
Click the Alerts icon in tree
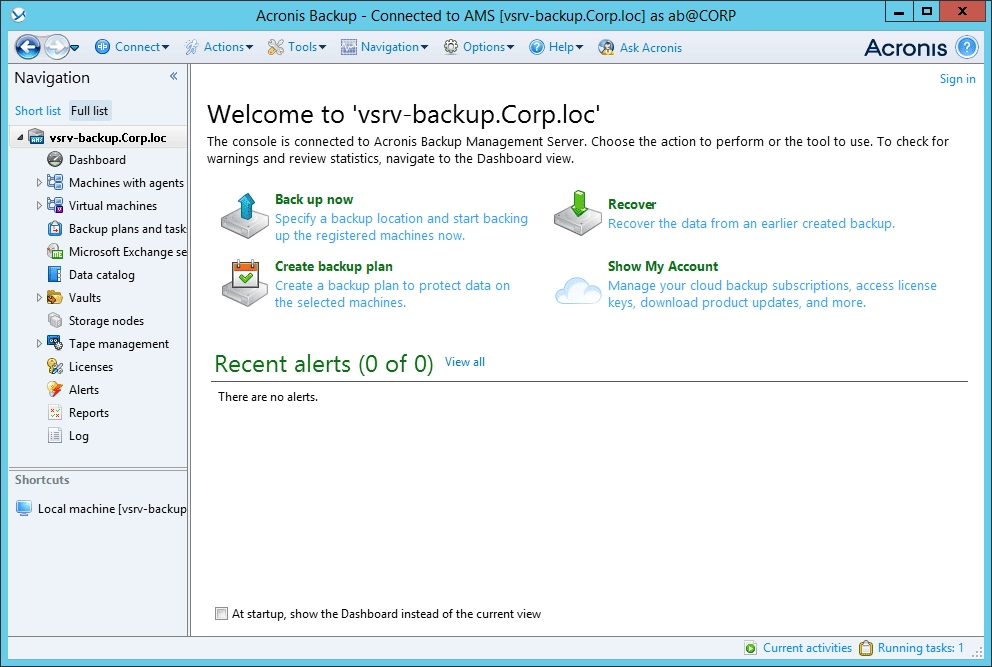coord(55,389)
